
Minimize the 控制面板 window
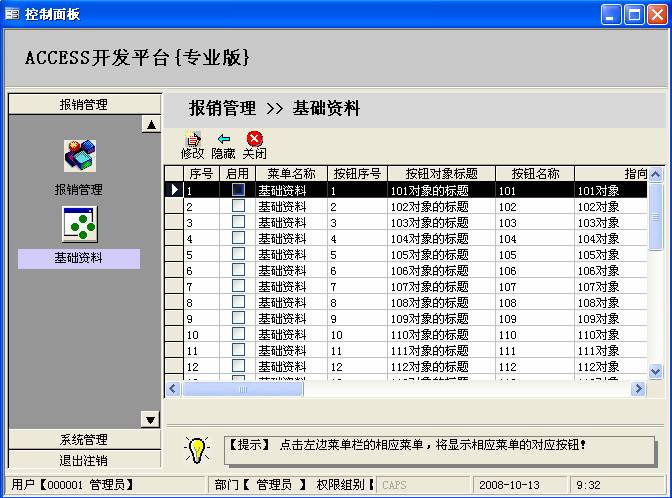[x=611, y=15]
